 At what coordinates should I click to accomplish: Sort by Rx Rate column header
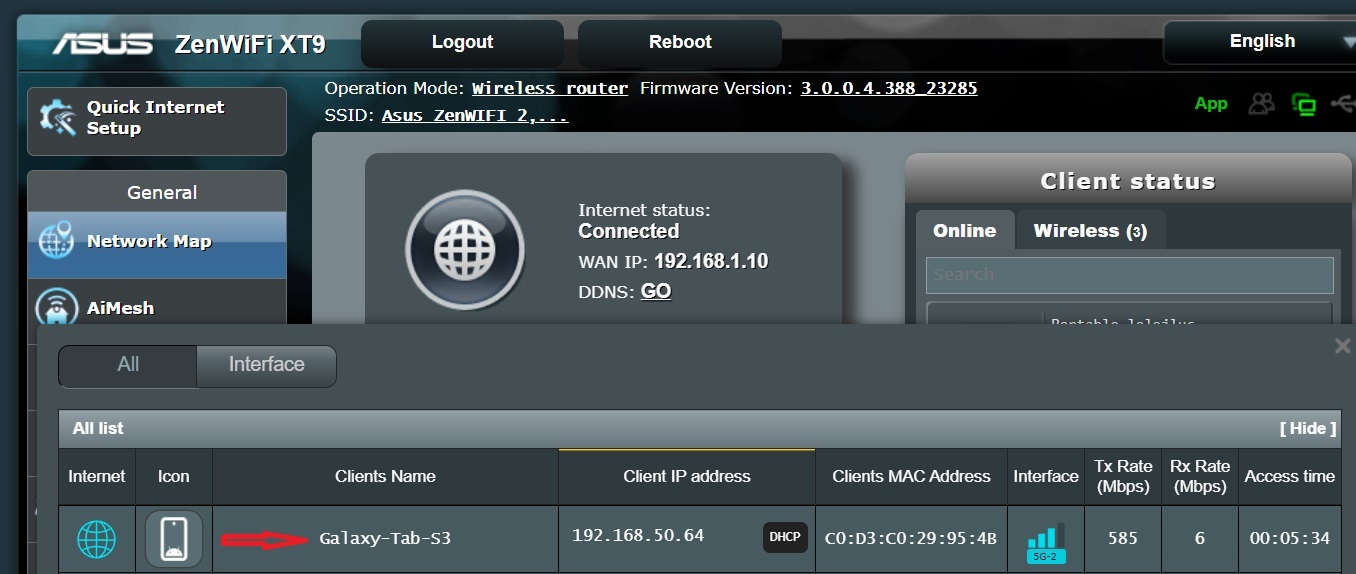1199,477
